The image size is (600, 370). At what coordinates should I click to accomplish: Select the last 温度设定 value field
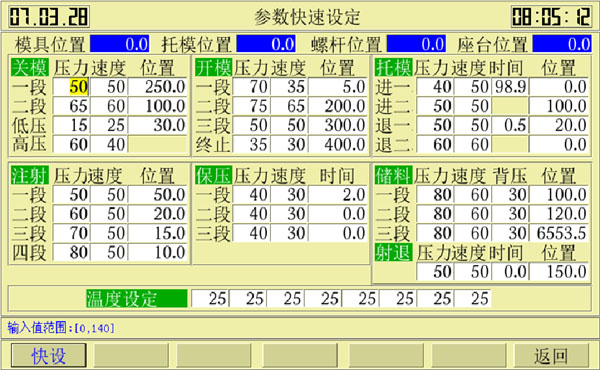(x=473, y=298)
